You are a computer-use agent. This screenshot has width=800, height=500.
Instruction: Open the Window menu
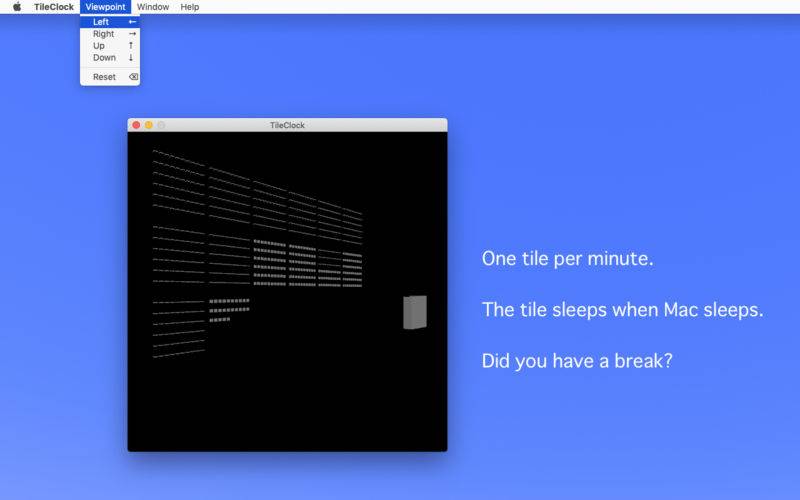pos(153,7)
